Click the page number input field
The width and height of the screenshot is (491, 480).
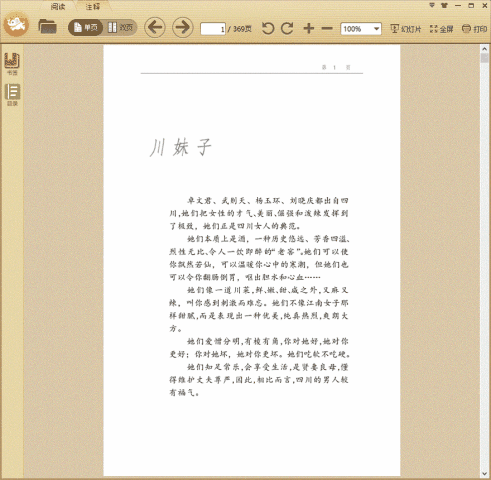(x=213, y=29)
